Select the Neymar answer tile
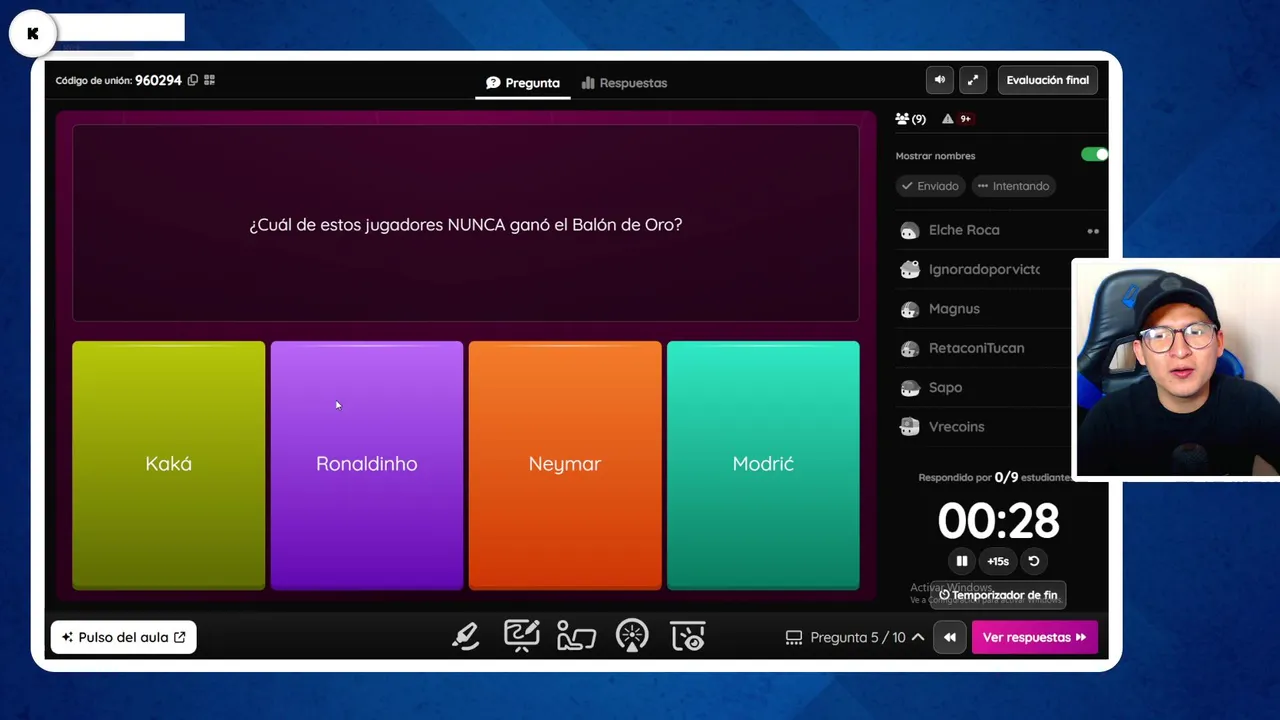 point(565,465)
